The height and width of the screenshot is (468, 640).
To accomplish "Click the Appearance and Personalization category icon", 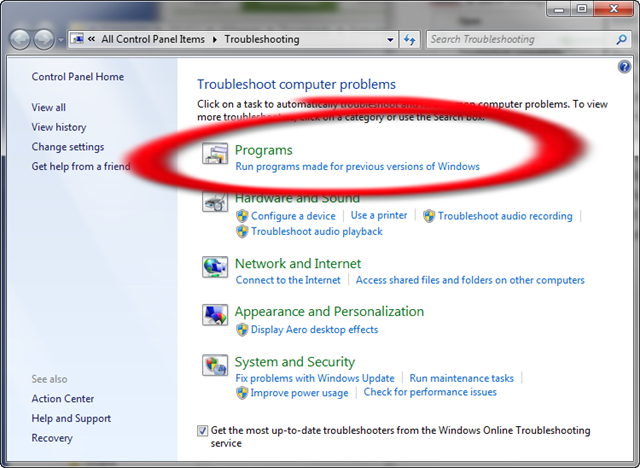I will coord(215,315).
